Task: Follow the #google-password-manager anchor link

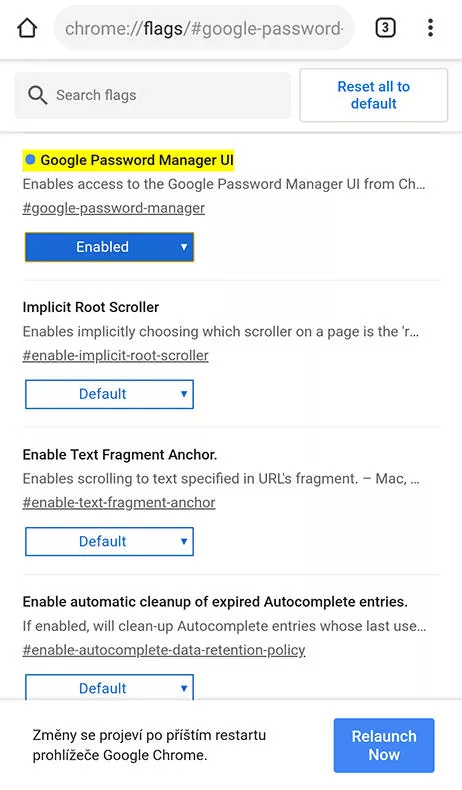Action: coord(114,208)
